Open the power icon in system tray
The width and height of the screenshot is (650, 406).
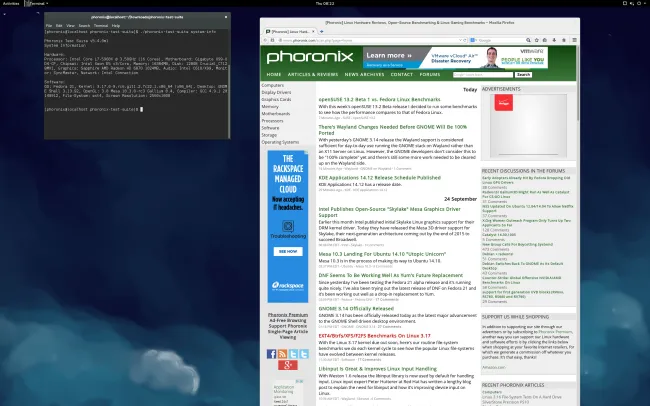(x=639, y=3)
